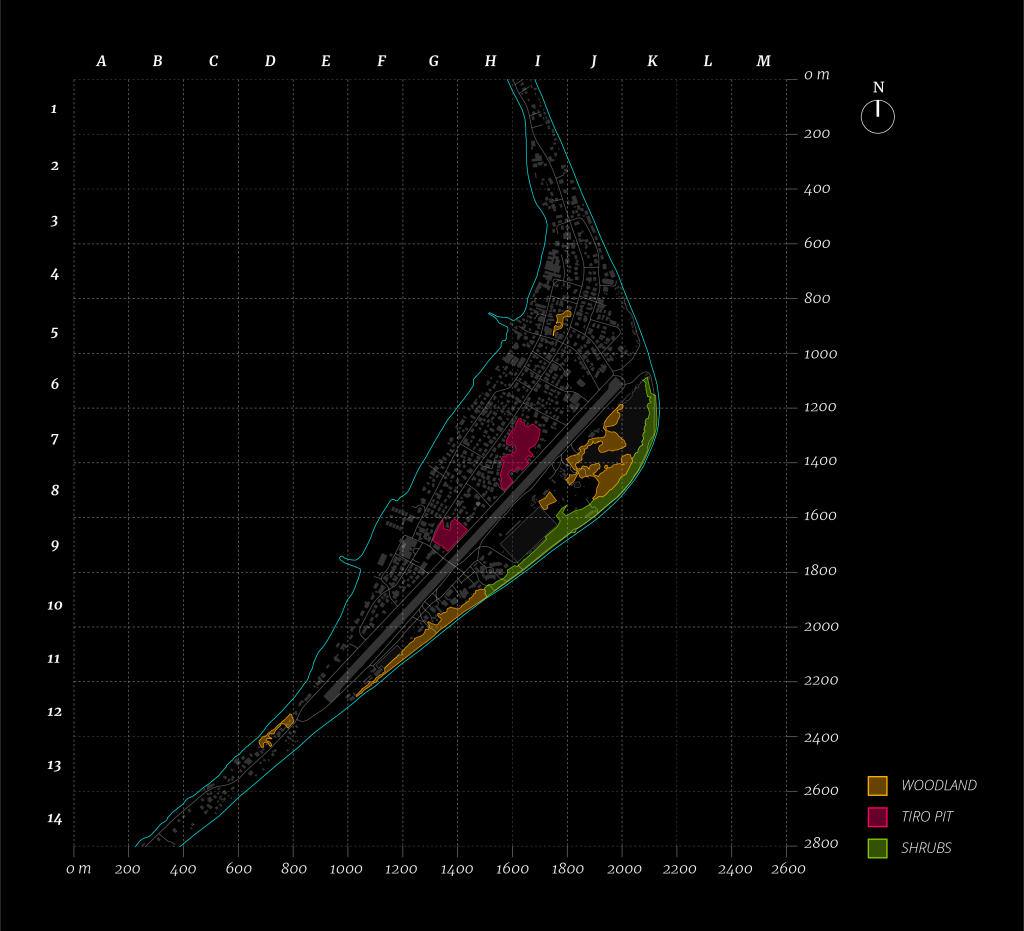Screen dimensions: 1024x931
Task: Select the SHRUBS legend label text
Action: click(925, 848)
